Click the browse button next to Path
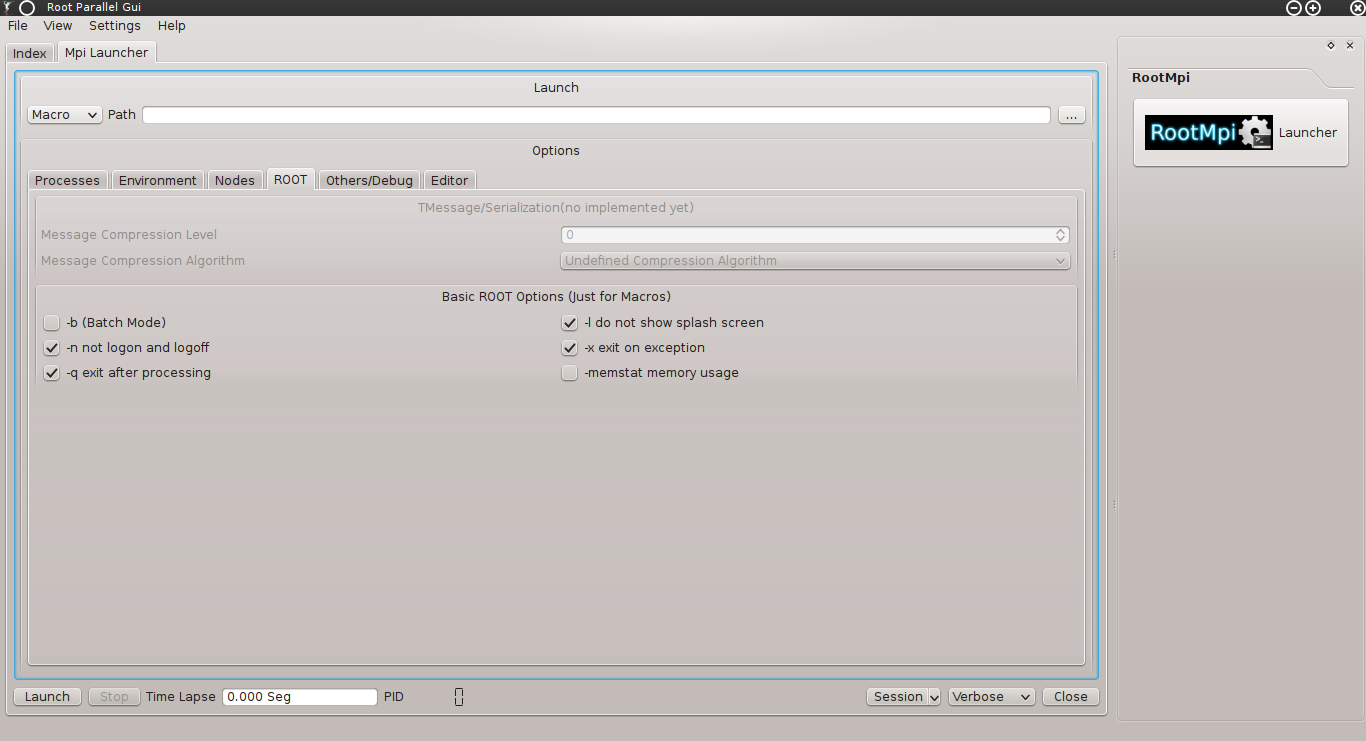 coord(1071,115)
